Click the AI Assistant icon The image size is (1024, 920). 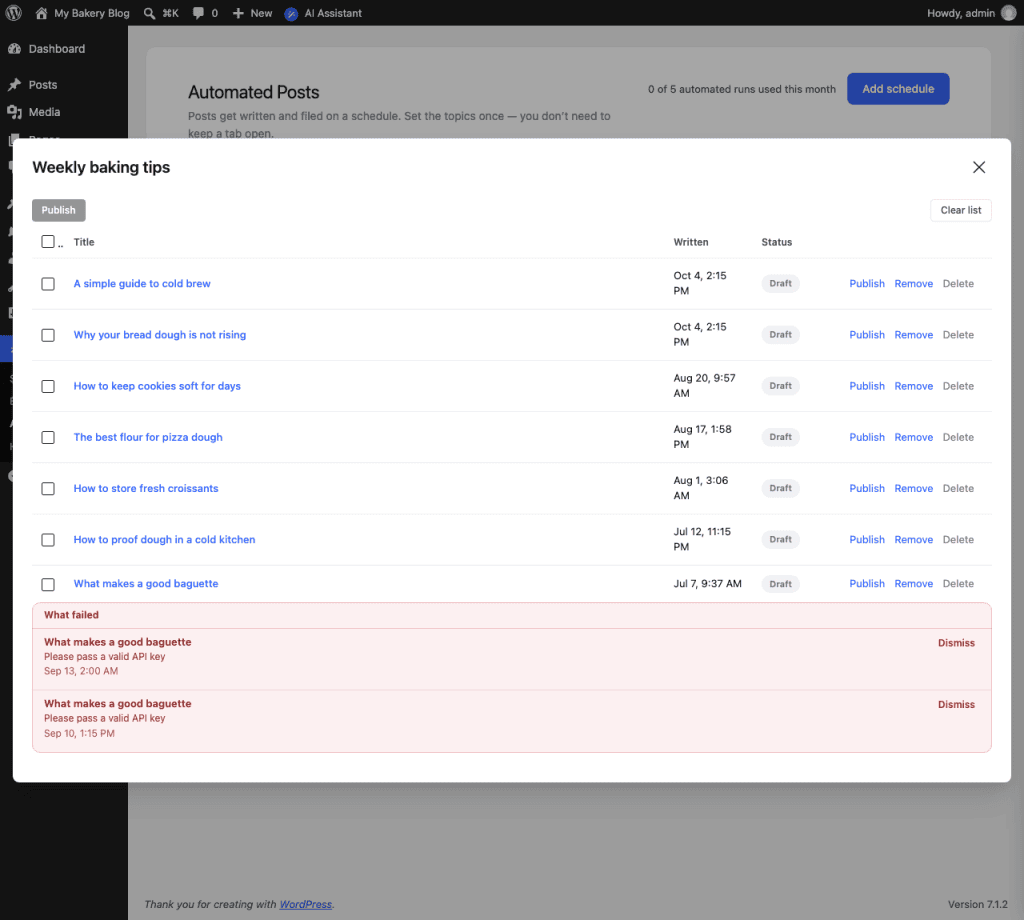pyautogui.click(x=291, y=14)
